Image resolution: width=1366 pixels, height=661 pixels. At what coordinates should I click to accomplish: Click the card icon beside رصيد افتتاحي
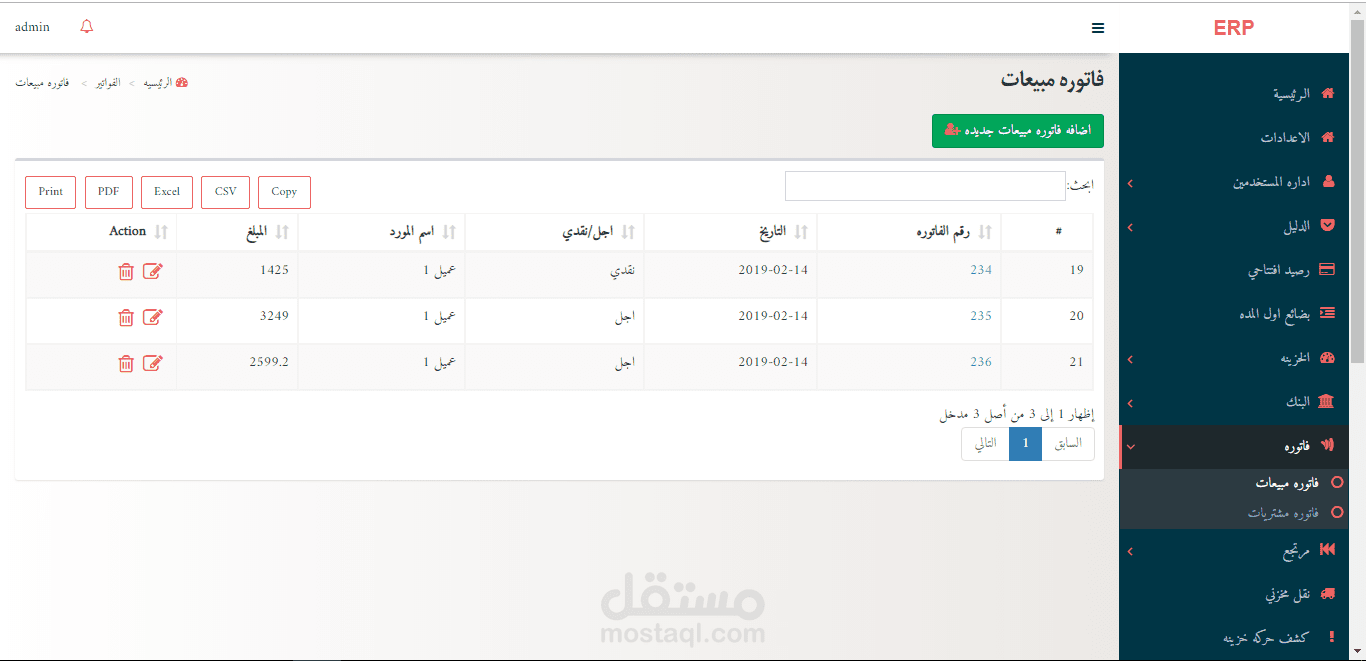point(1328,270)
